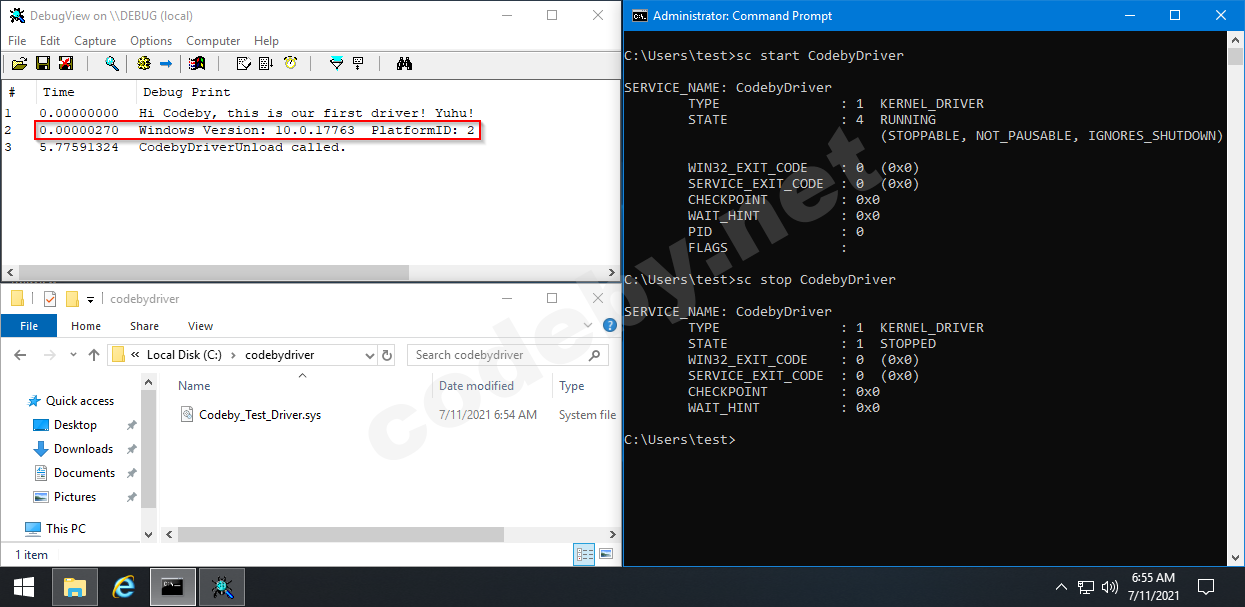Toggle Capture Win32 Windows-flag icon

click(x=197, y=63)
